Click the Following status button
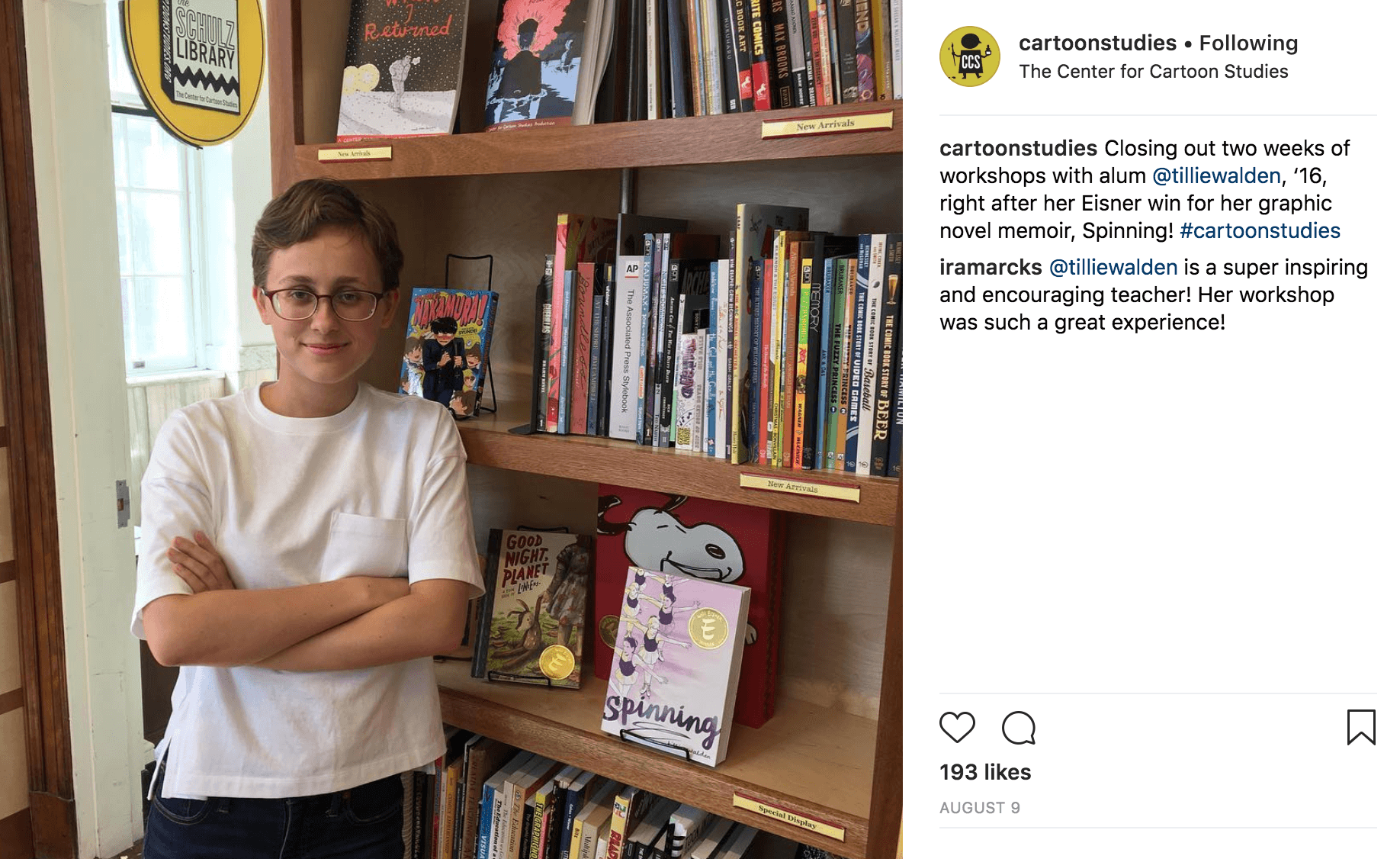Image resolution: width=1400 pixels, height=859 pixels. tap(1248, 43)
